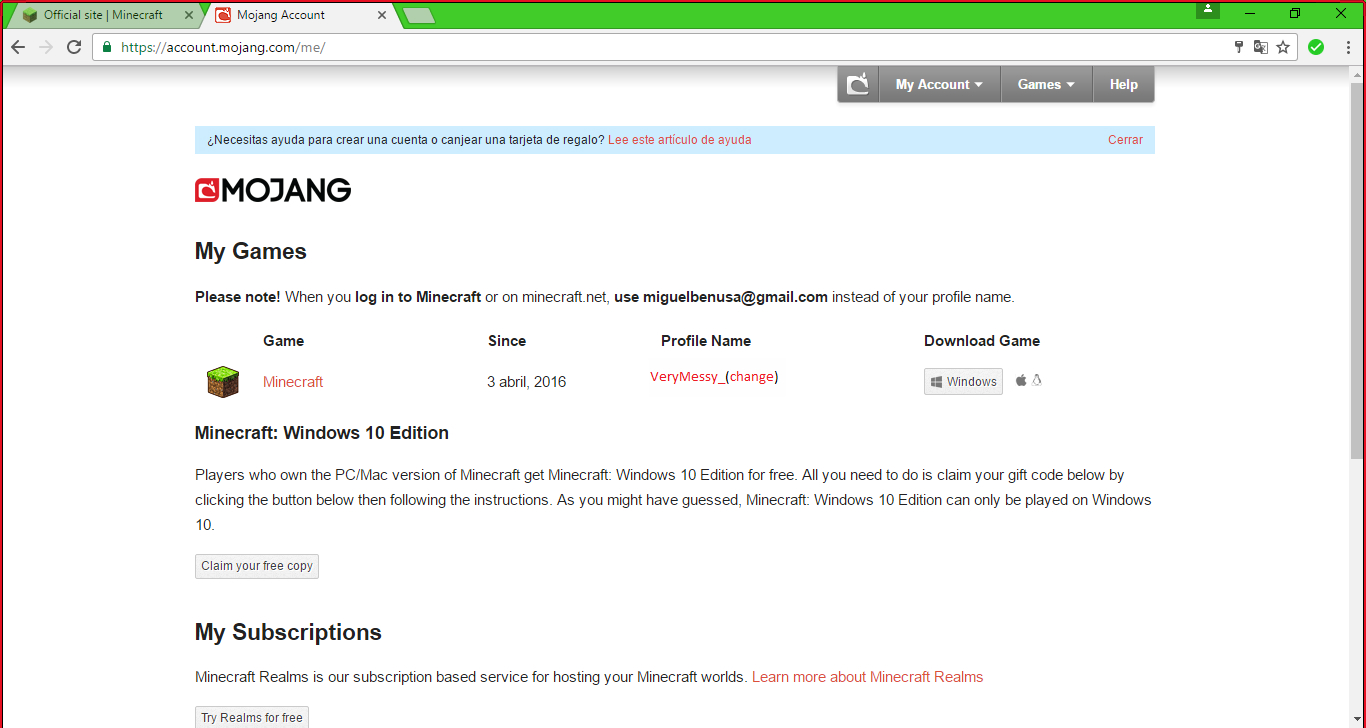Click the date 3 abril, 2016
The height and width of the screenshot is (728, 1366).
(527, 382)
